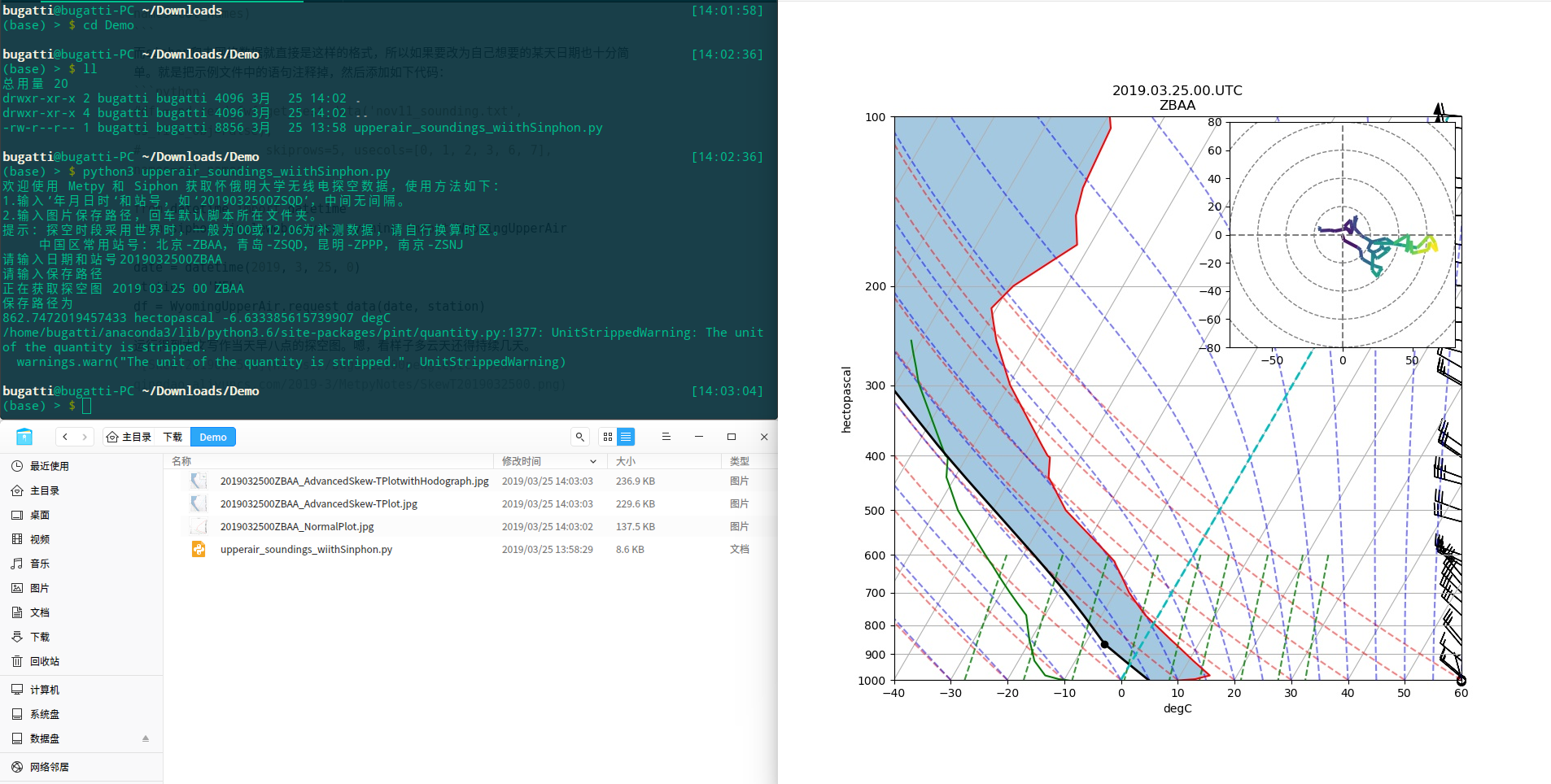Open 计算机 computer in sidebar
This screenshot has height=784, width=1551.
(44, 690)
